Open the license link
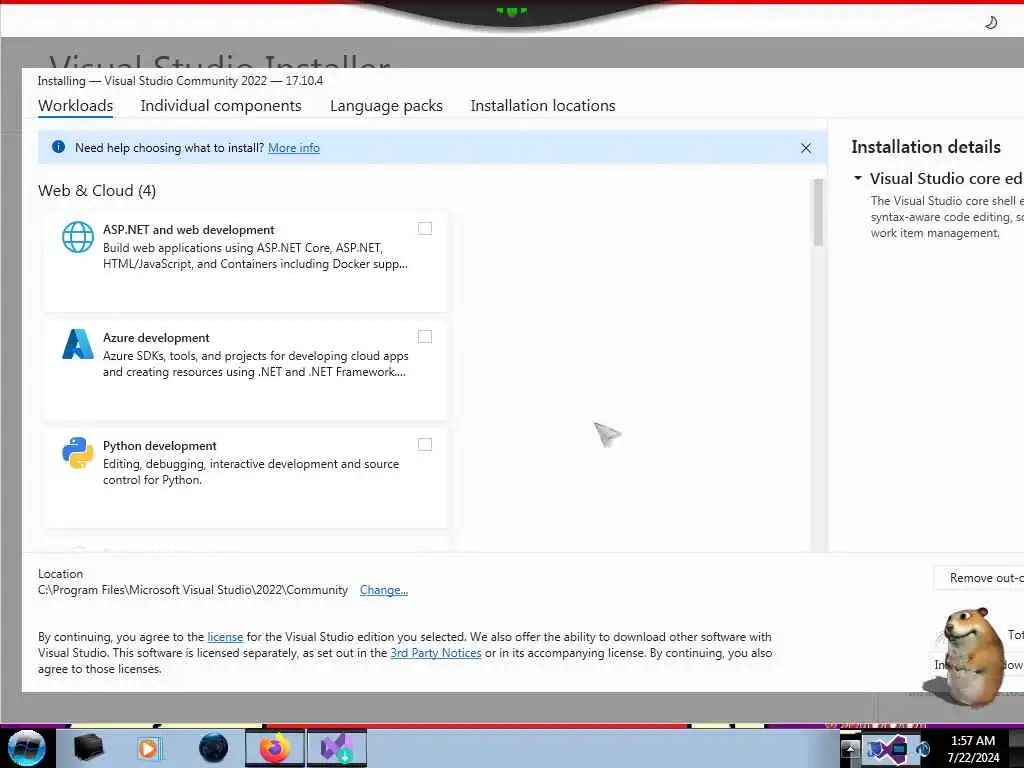This screenshot has width=1024, height=768. pos(225,637)
